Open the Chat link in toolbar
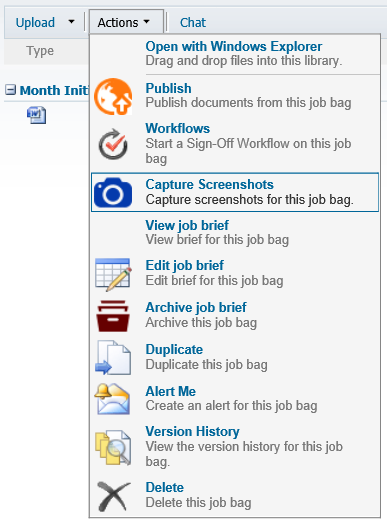 coord(193,23)
